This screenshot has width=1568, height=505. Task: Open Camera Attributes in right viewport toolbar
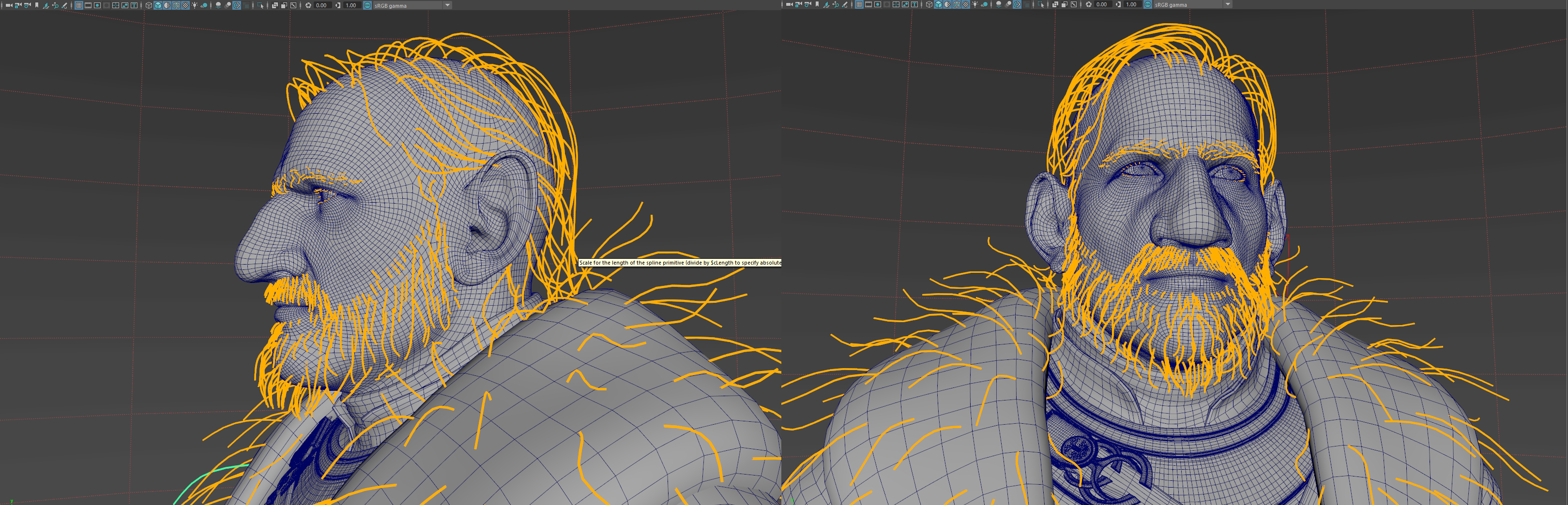pos(808,5)
